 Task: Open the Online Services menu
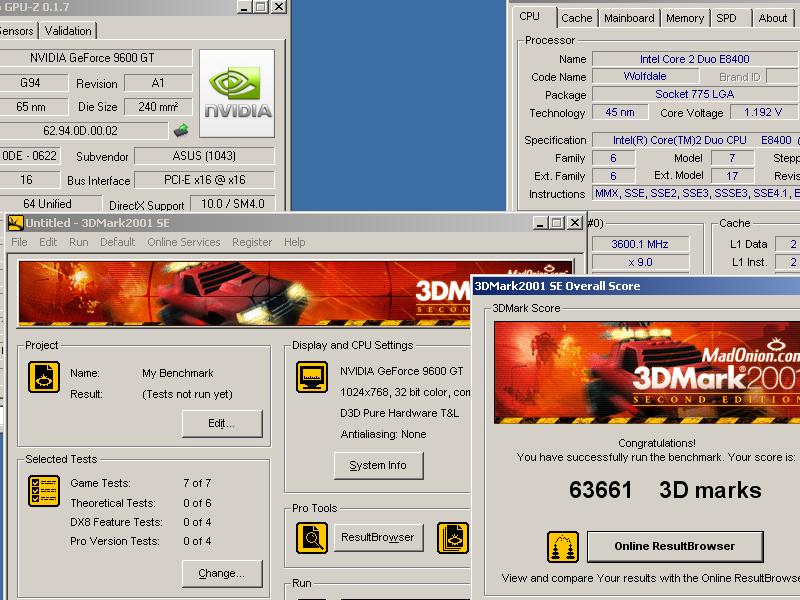click(184, 242)
